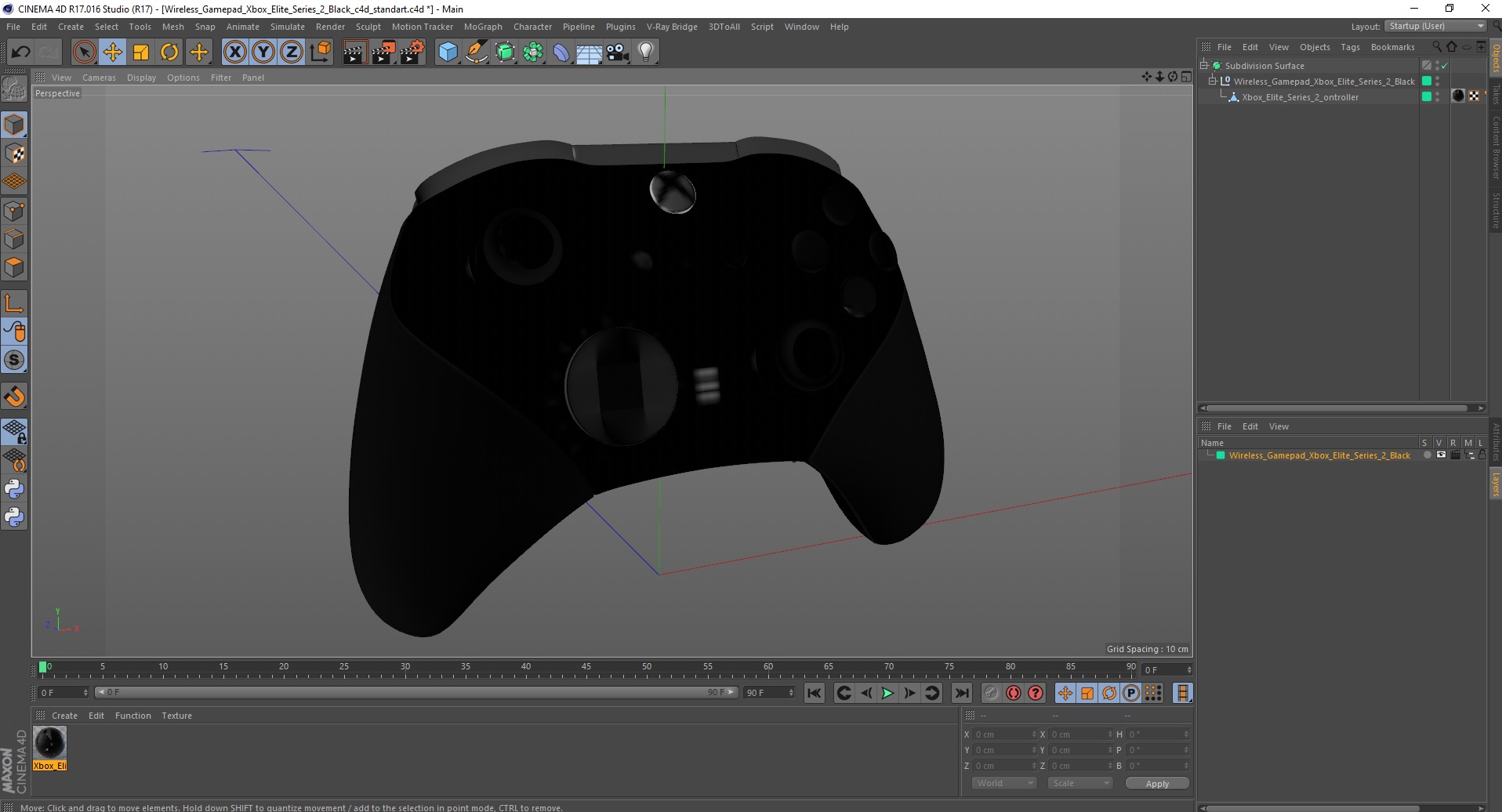
Task: Add a Floor environment object
Action: tap(589, 53)
